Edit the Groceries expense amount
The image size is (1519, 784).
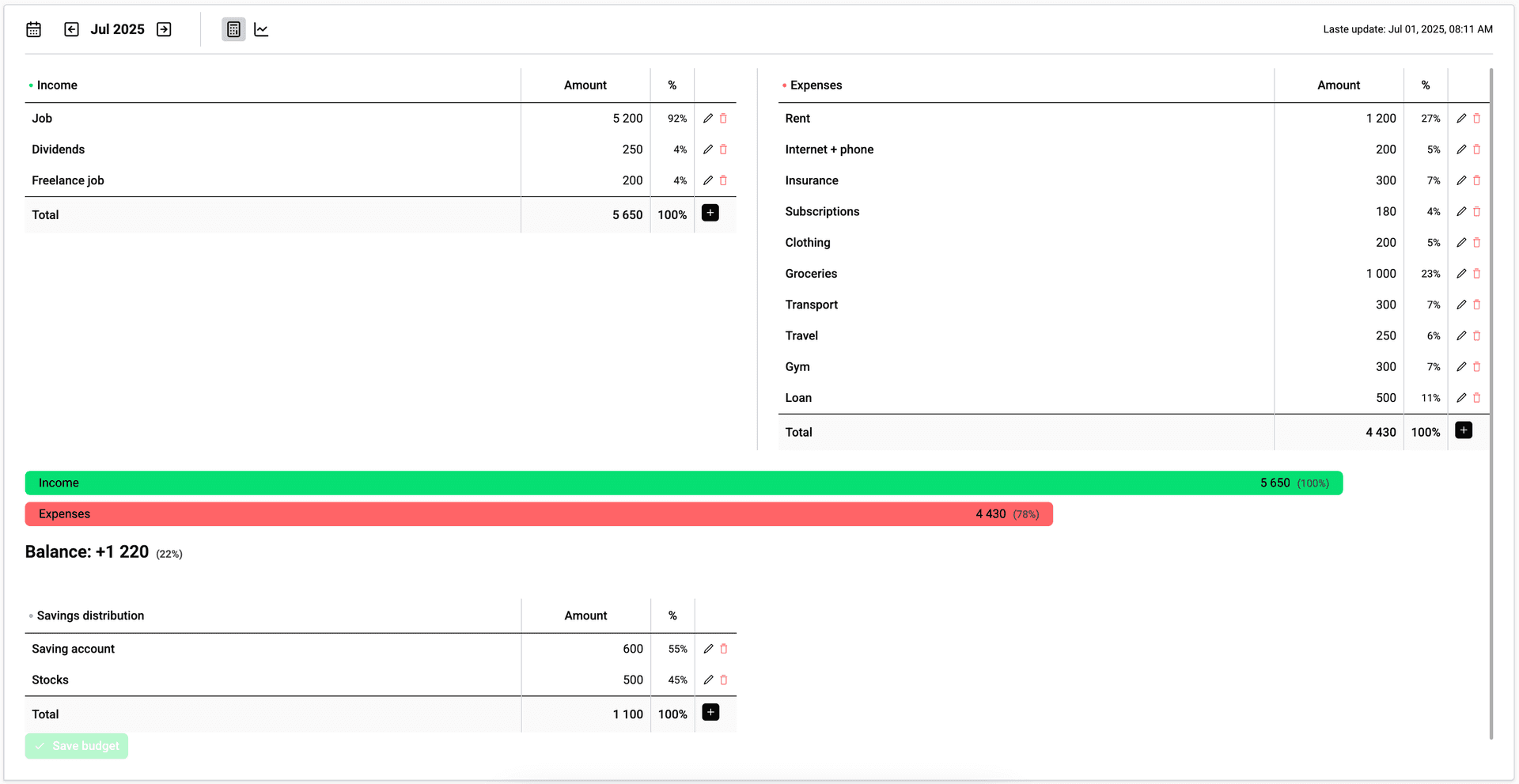(1461, 273)
